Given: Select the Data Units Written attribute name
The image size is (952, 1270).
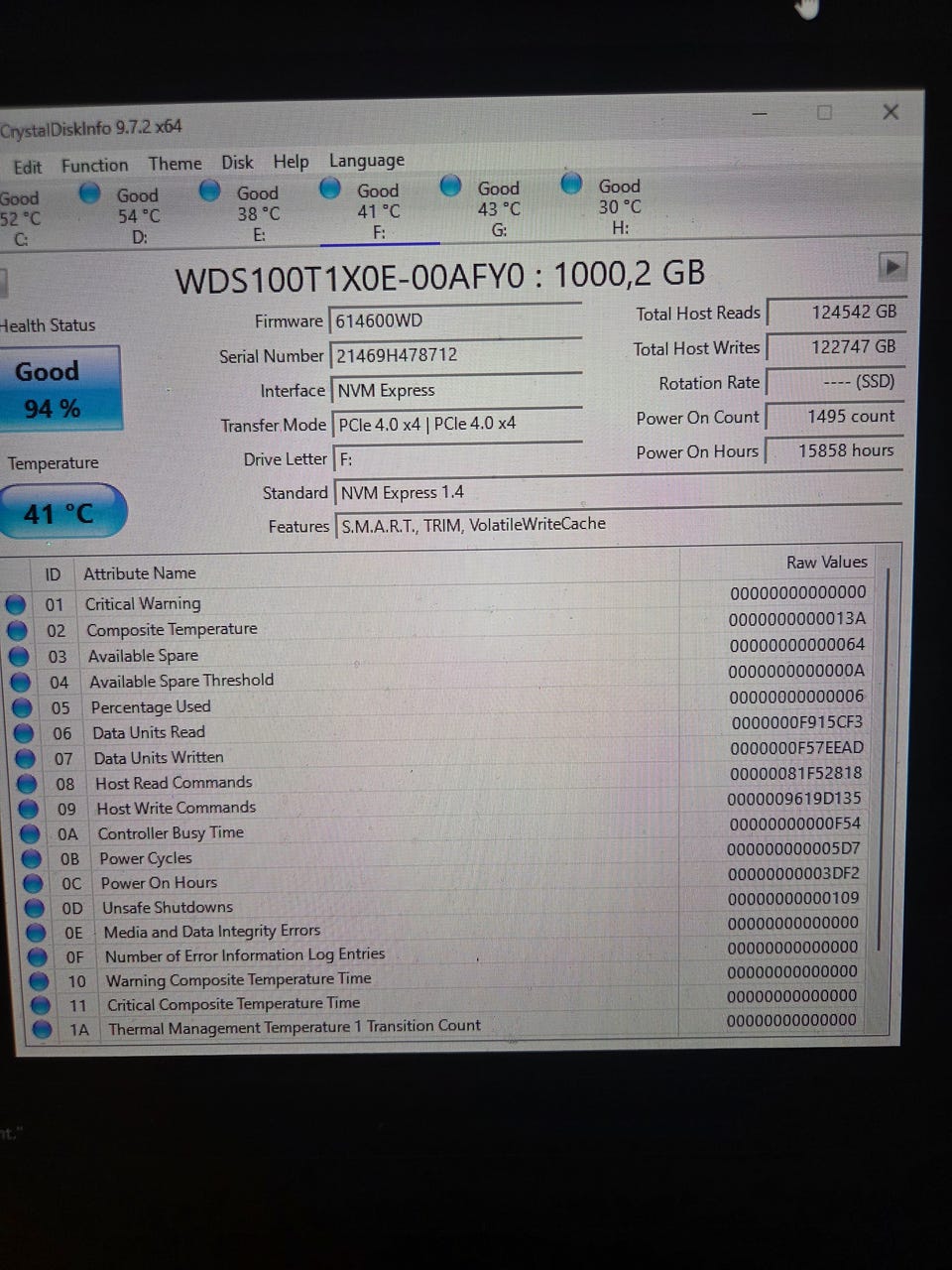Looking at the screenshot, I should [159, 757].
